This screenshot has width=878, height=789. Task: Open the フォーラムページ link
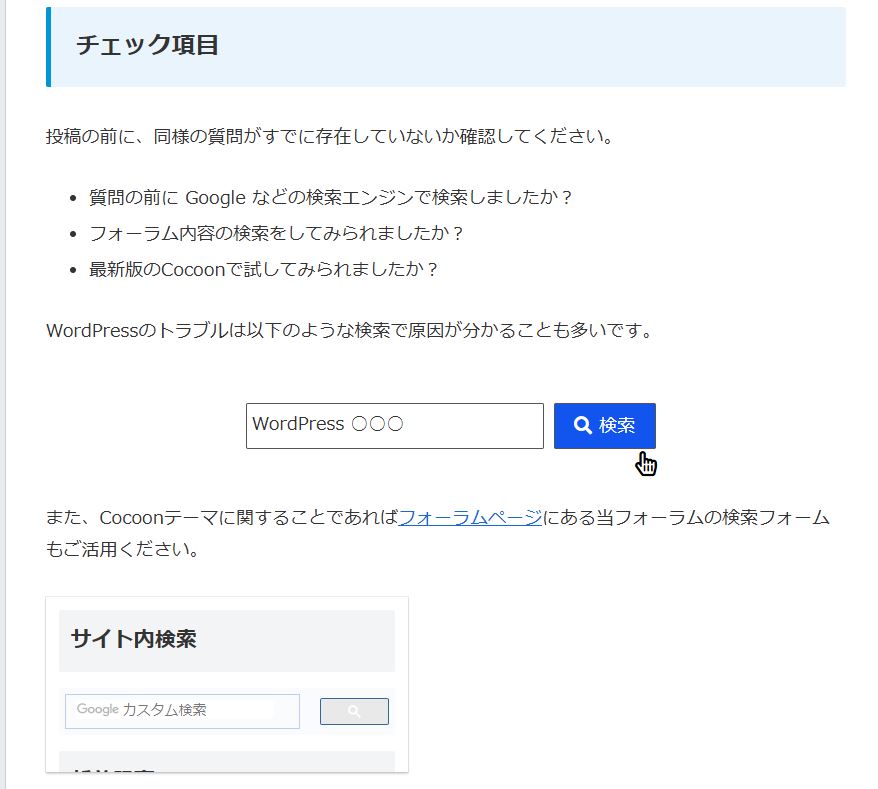[470, 517]
